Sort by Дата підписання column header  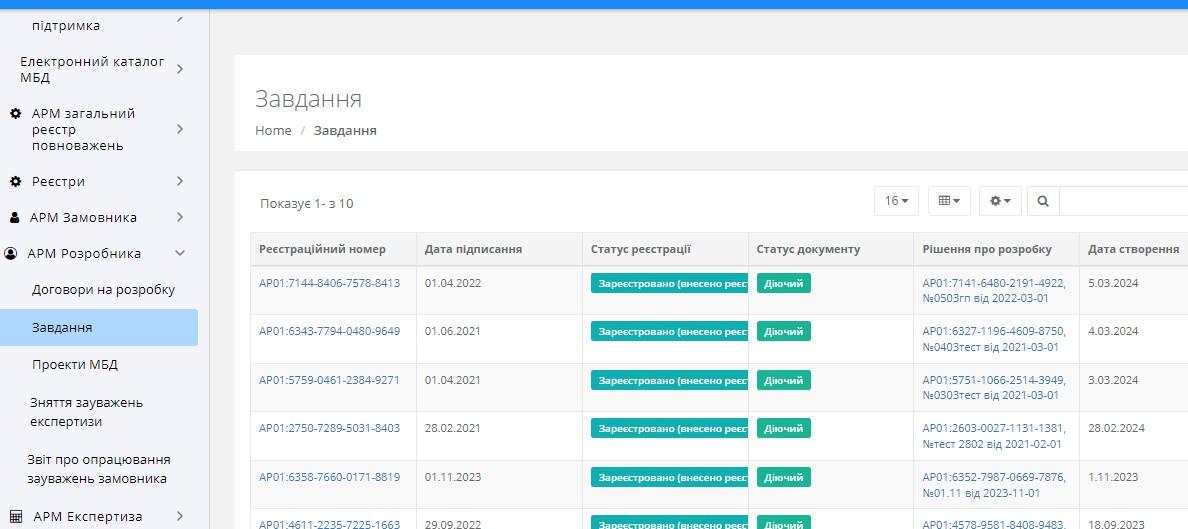(x=473, y=249)
